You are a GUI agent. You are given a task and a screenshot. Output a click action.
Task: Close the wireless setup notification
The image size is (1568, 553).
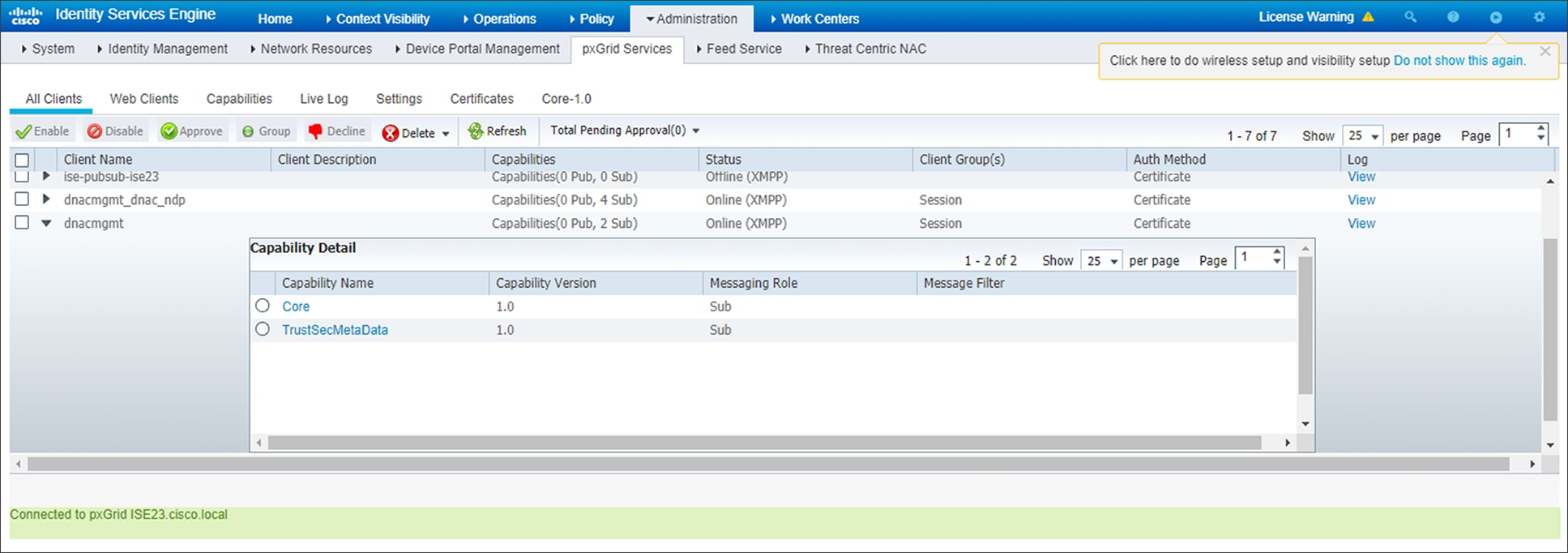coord(1545,51)
